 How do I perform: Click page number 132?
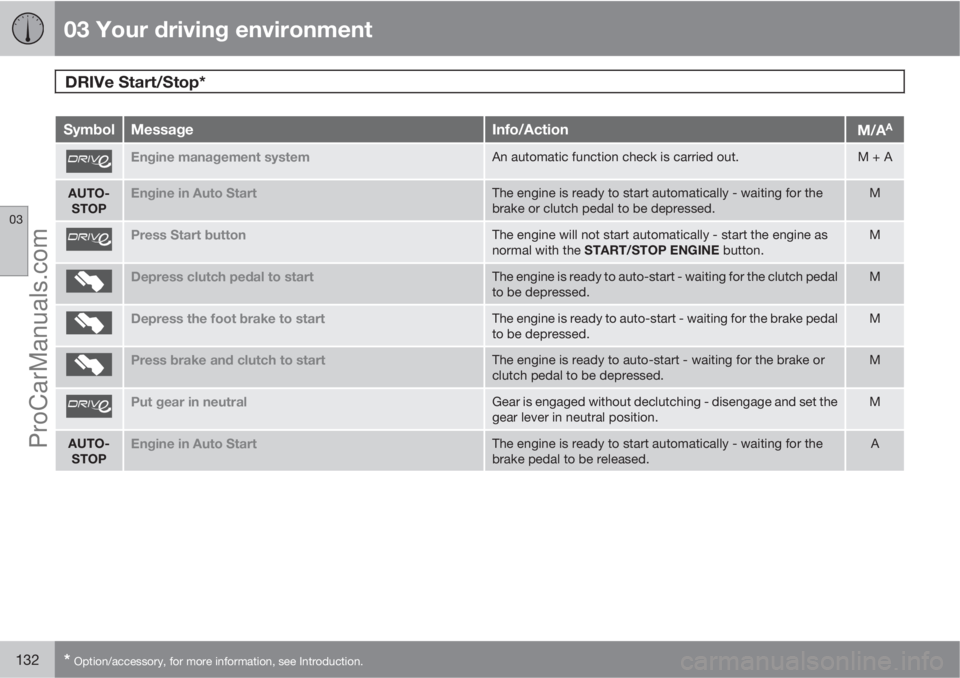tap(28, 660)
